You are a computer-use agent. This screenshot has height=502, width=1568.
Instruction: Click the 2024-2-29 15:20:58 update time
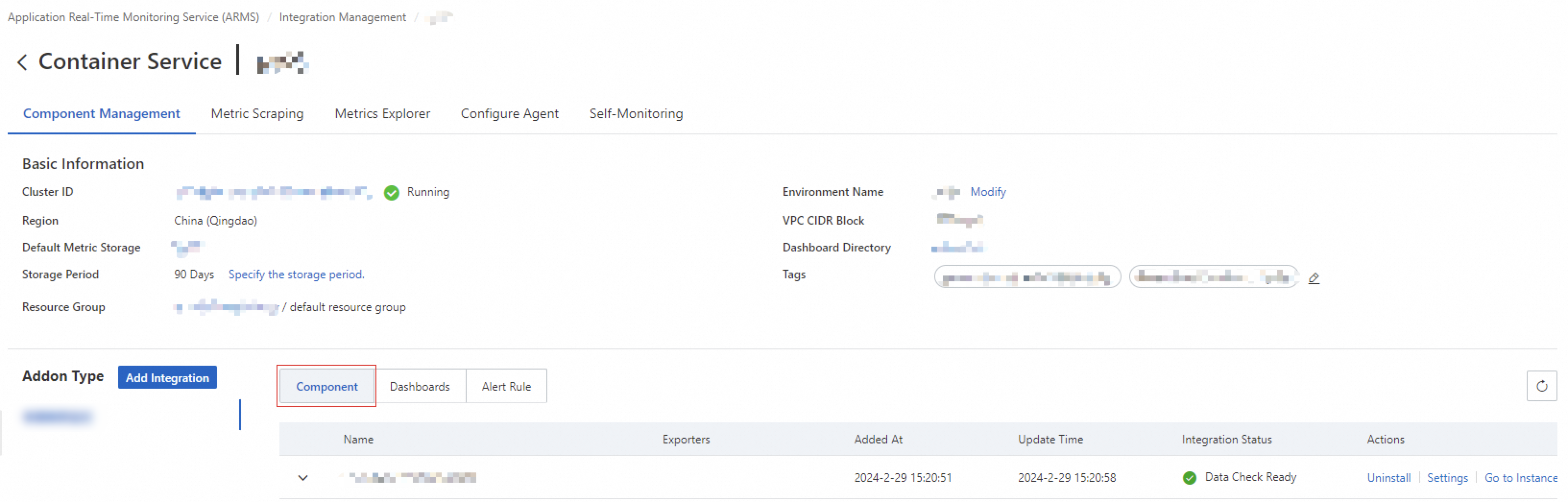click(x=1067, y=478)
